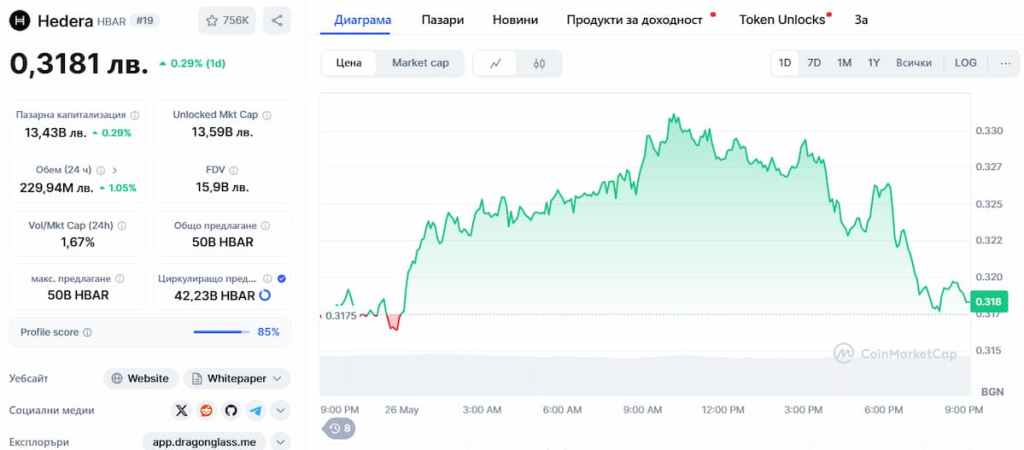
Task: Enable LOG scale on the chart
Action: pyautogui.click(x=965, y=63)
